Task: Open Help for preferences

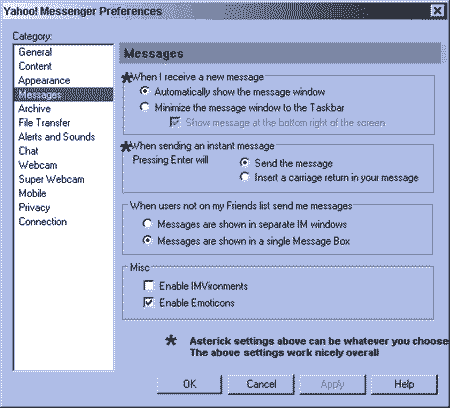Action: [x=404, y=384]
